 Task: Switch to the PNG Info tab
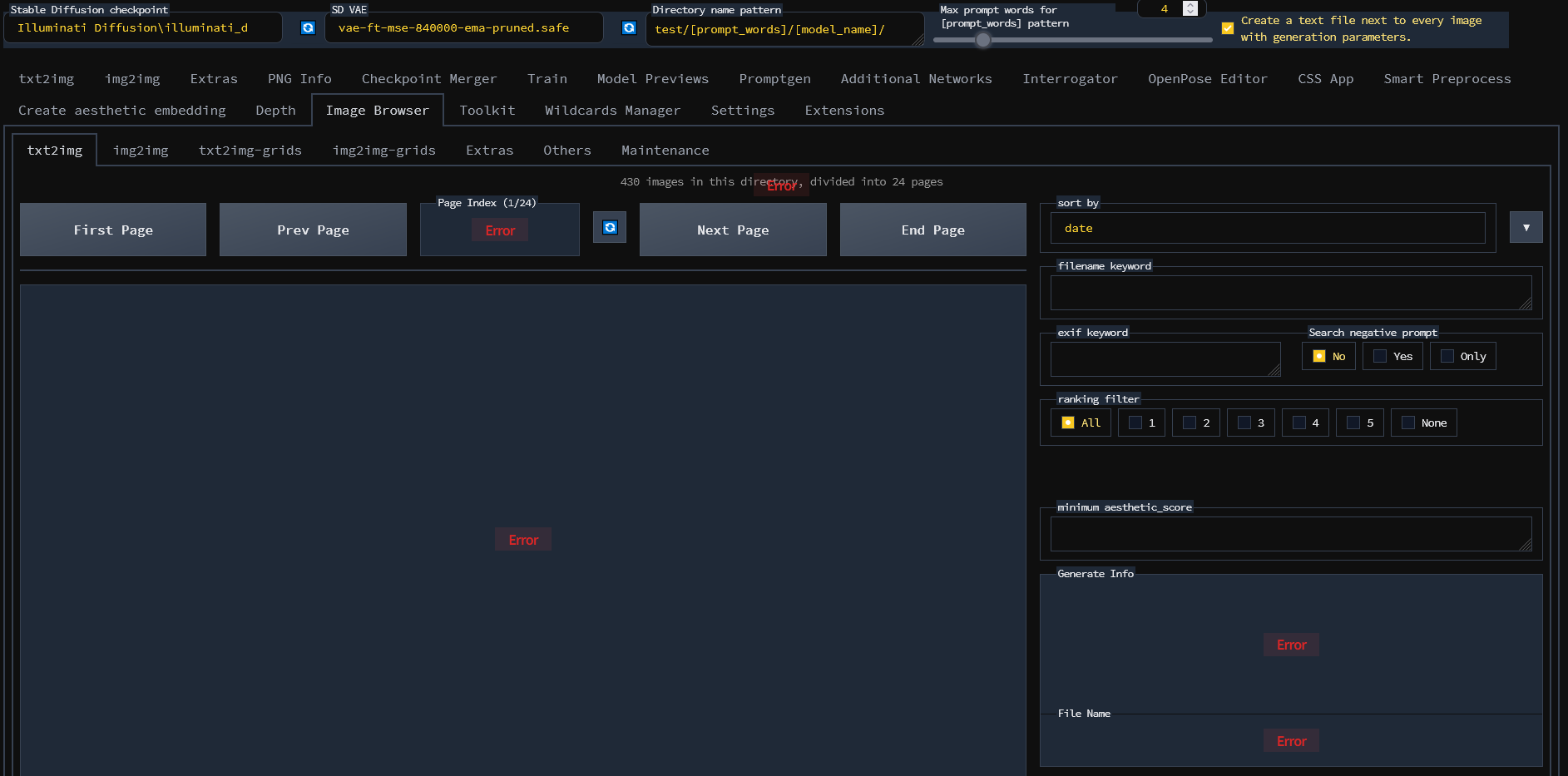tap(299, 78)
